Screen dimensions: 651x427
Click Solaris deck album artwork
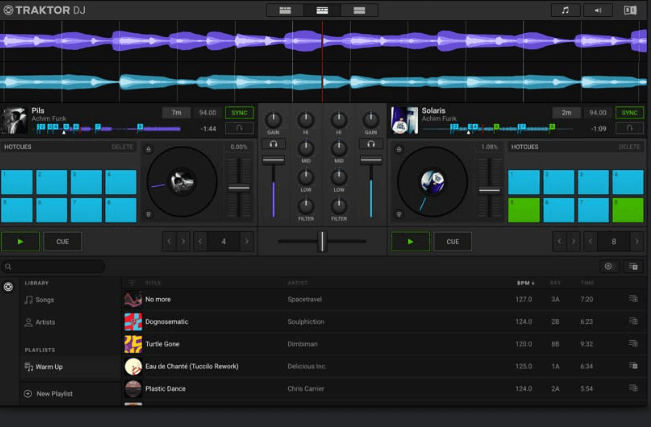[404, 120]
